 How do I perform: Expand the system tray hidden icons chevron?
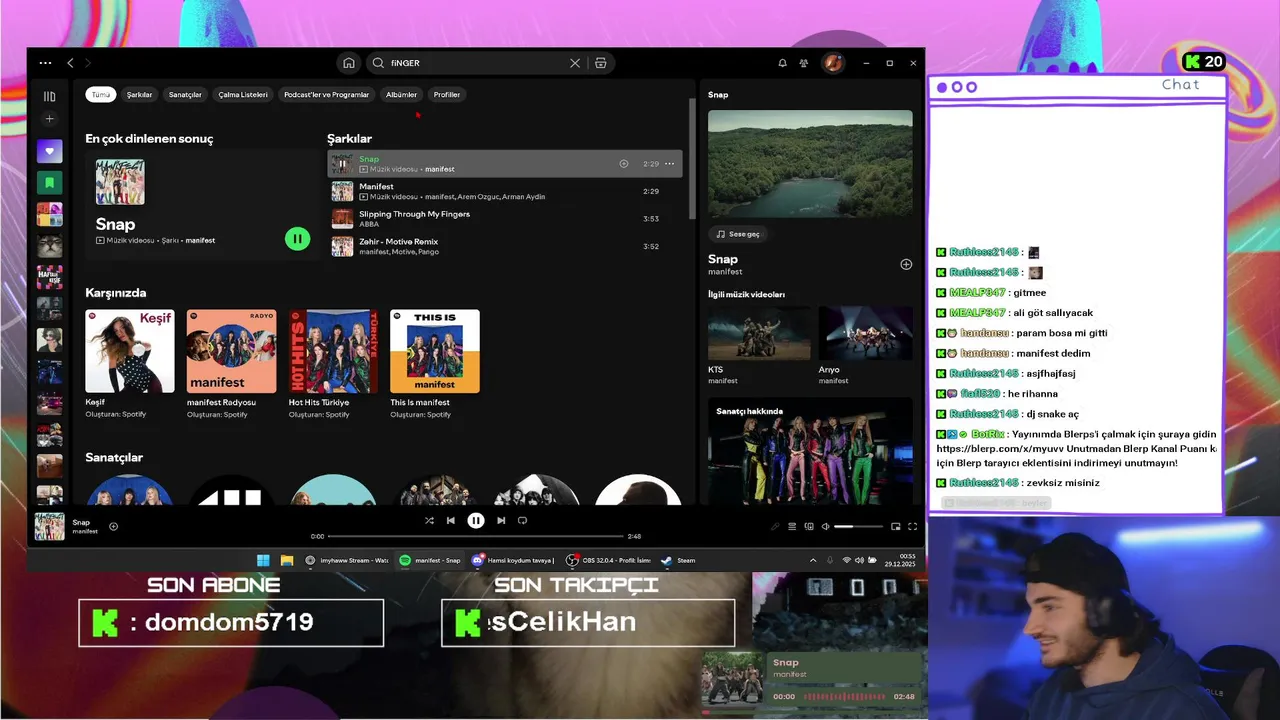(x=812, y=560)
